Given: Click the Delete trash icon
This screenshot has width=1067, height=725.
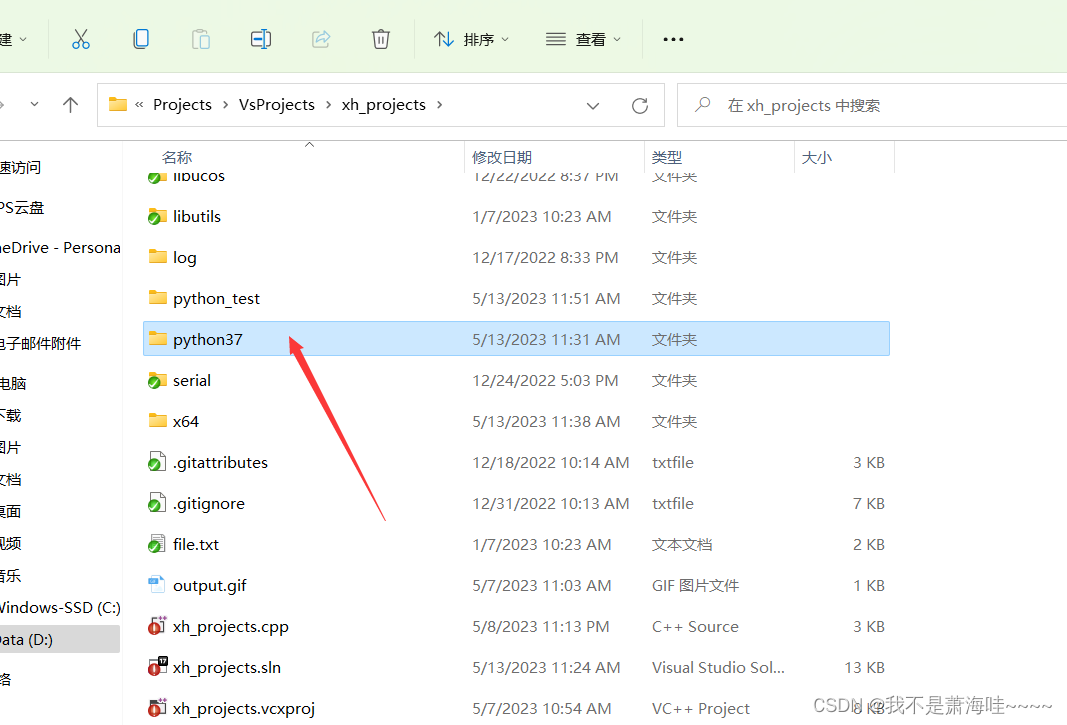Looking at the screenshot, I should tap(380, 39).
